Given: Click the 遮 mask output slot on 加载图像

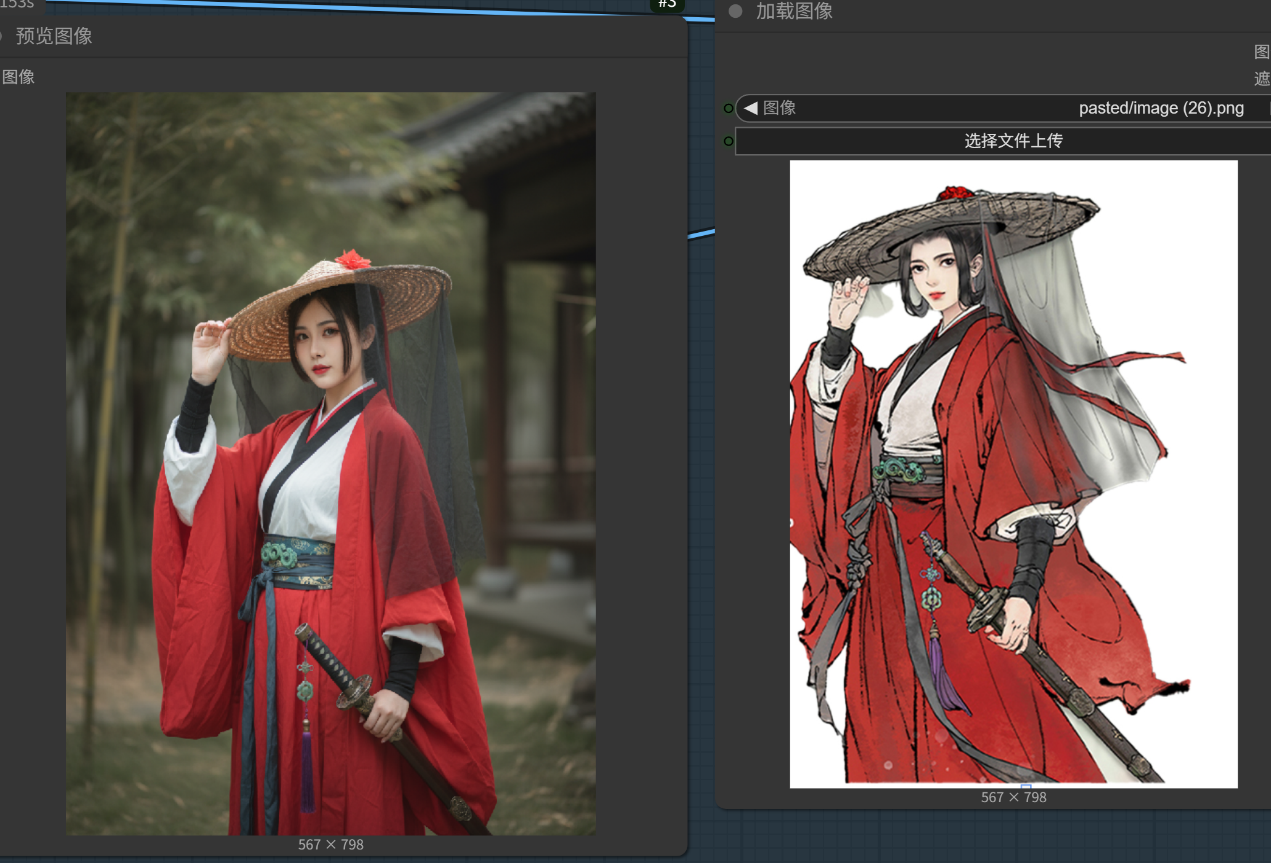Looking at the screenshot, I should pyautogui.click(x=1262, y=78).
